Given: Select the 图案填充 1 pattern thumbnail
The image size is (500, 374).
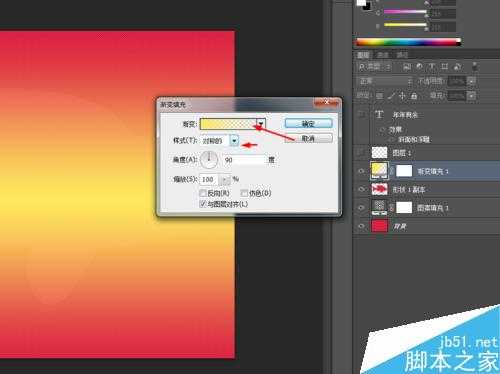Looking at the screenshot, I should point(379,207).
